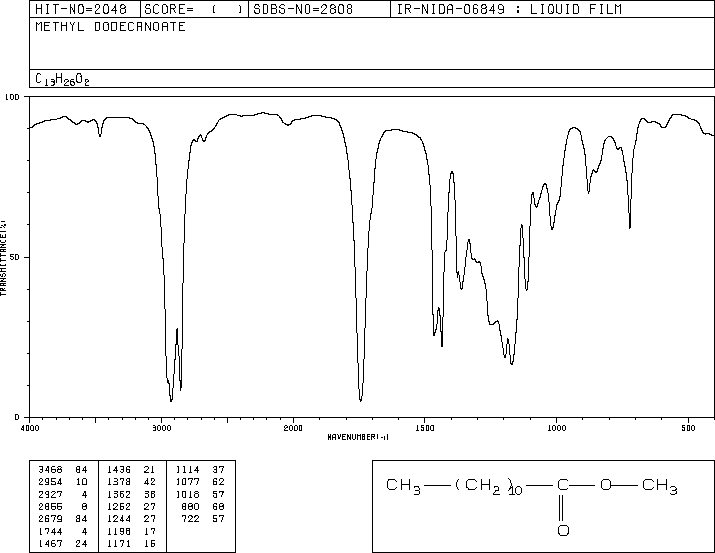
Task: Click the 3468 peak table entry
Action: (x=50, y=470)
